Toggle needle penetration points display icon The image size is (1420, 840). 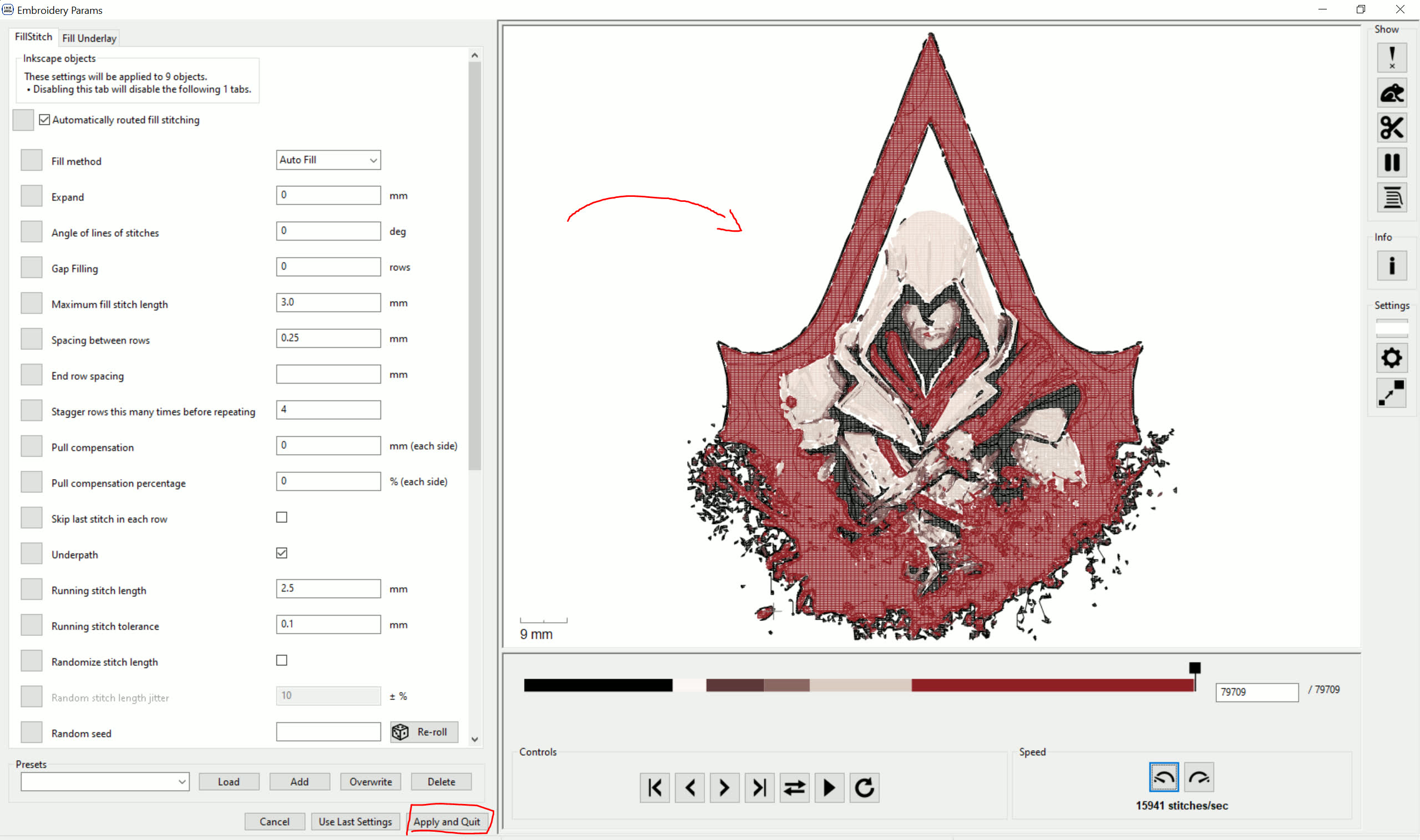pyautogui.click(x=1392, y=58)
